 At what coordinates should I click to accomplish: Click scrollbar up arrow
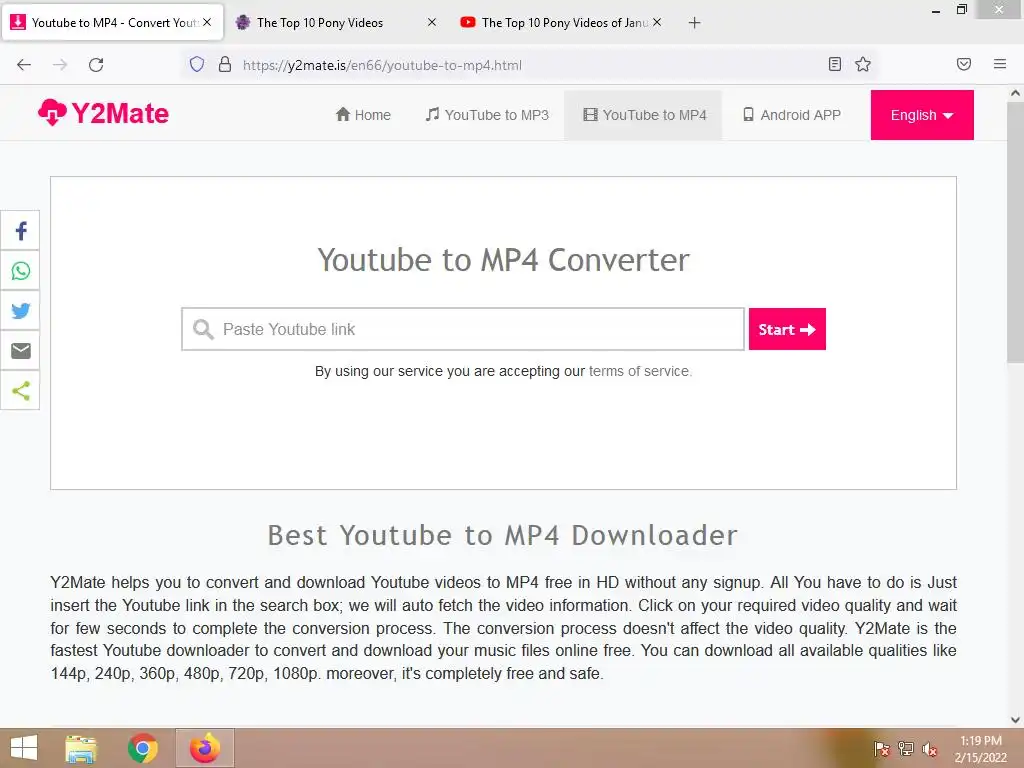click(x=1016, y=93)
